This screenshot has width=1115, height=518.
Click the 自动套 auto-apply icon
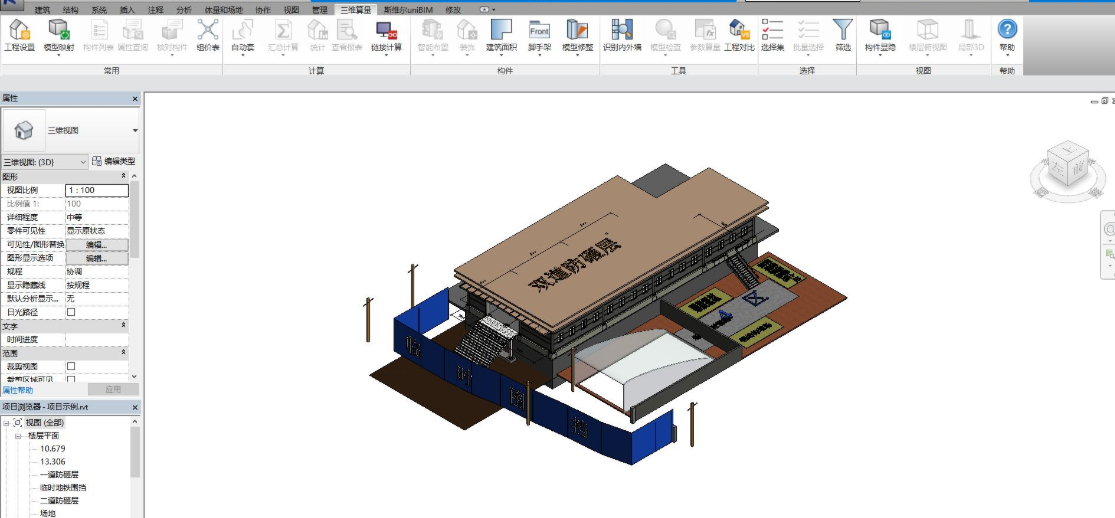tap(243, 30)
